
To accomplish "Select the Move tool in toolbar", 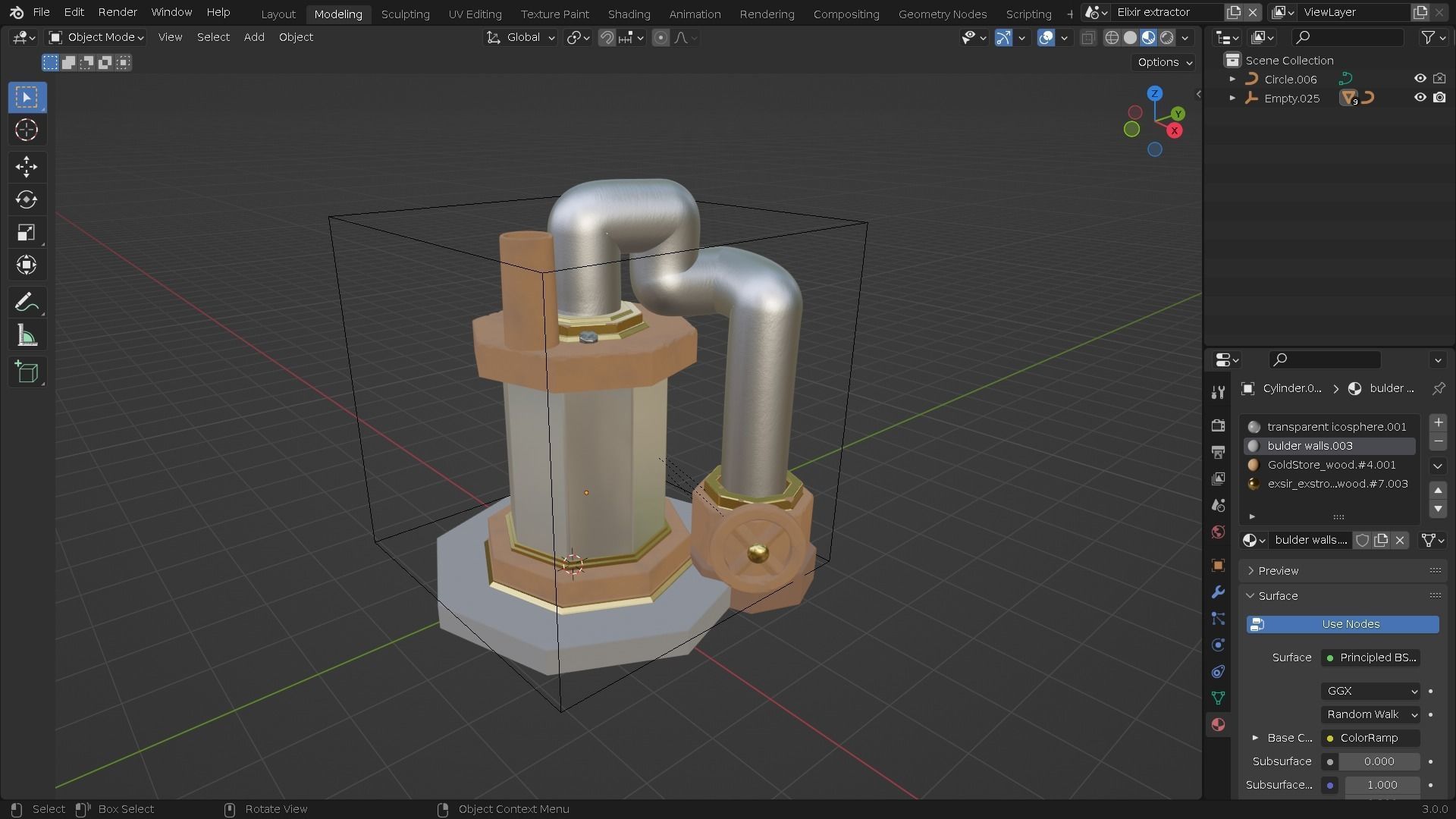I will click(x=27, y=167).
